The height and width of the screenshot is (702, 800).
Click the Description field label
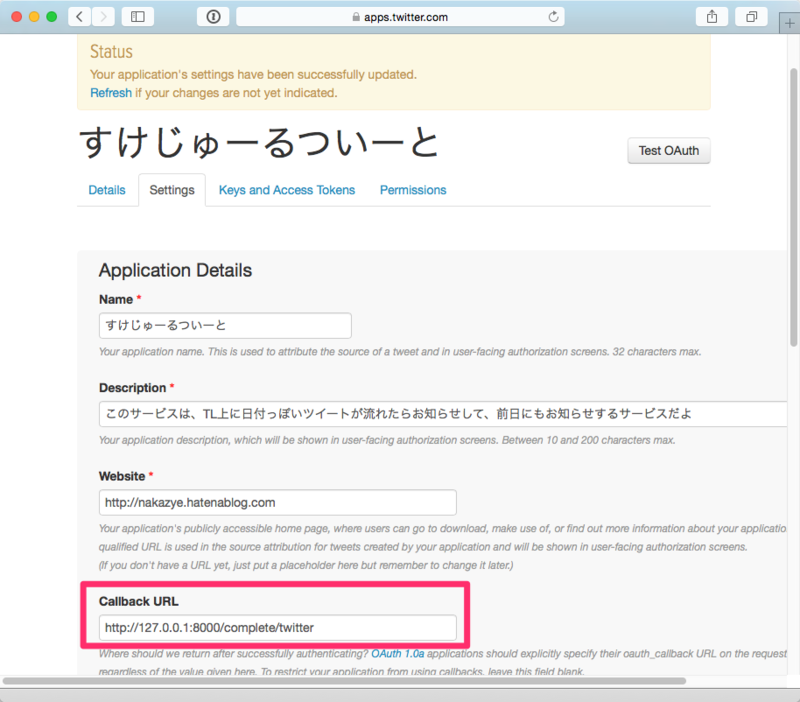point(133,388)
